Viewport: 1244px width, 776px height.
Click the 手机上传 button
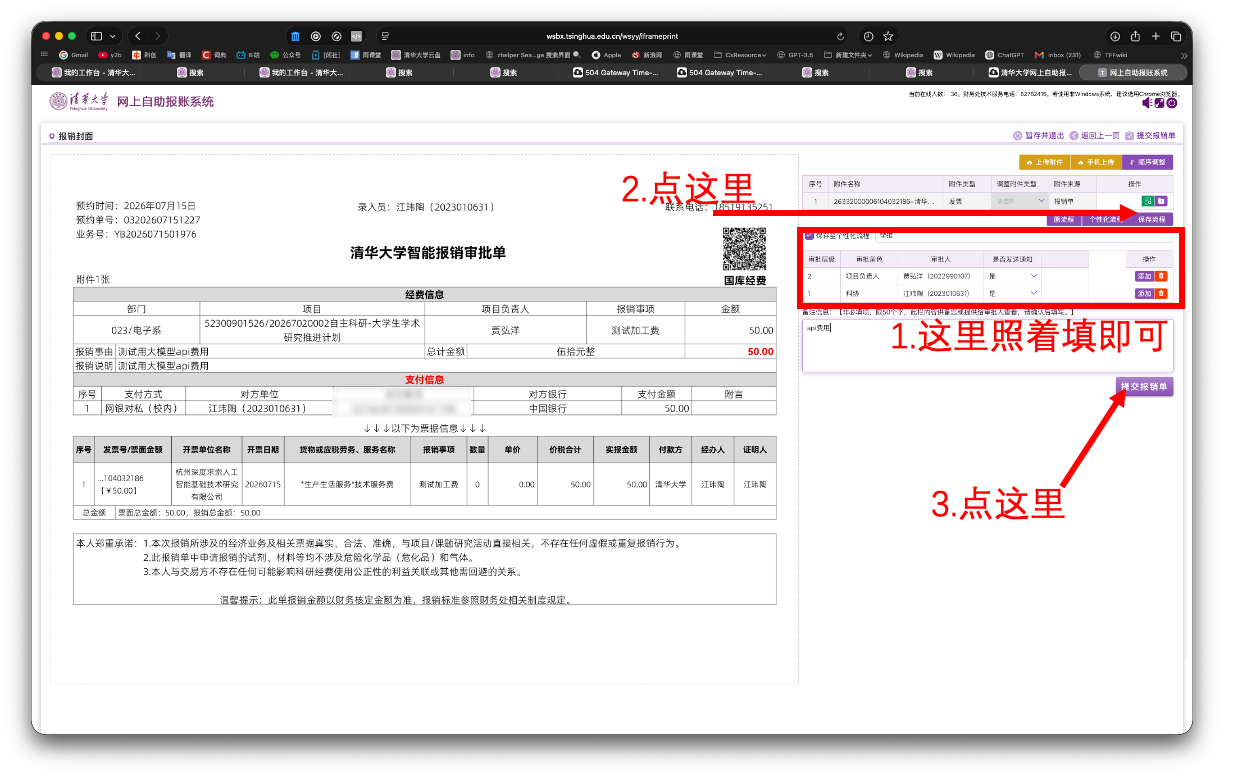(x=1095, y=162)
